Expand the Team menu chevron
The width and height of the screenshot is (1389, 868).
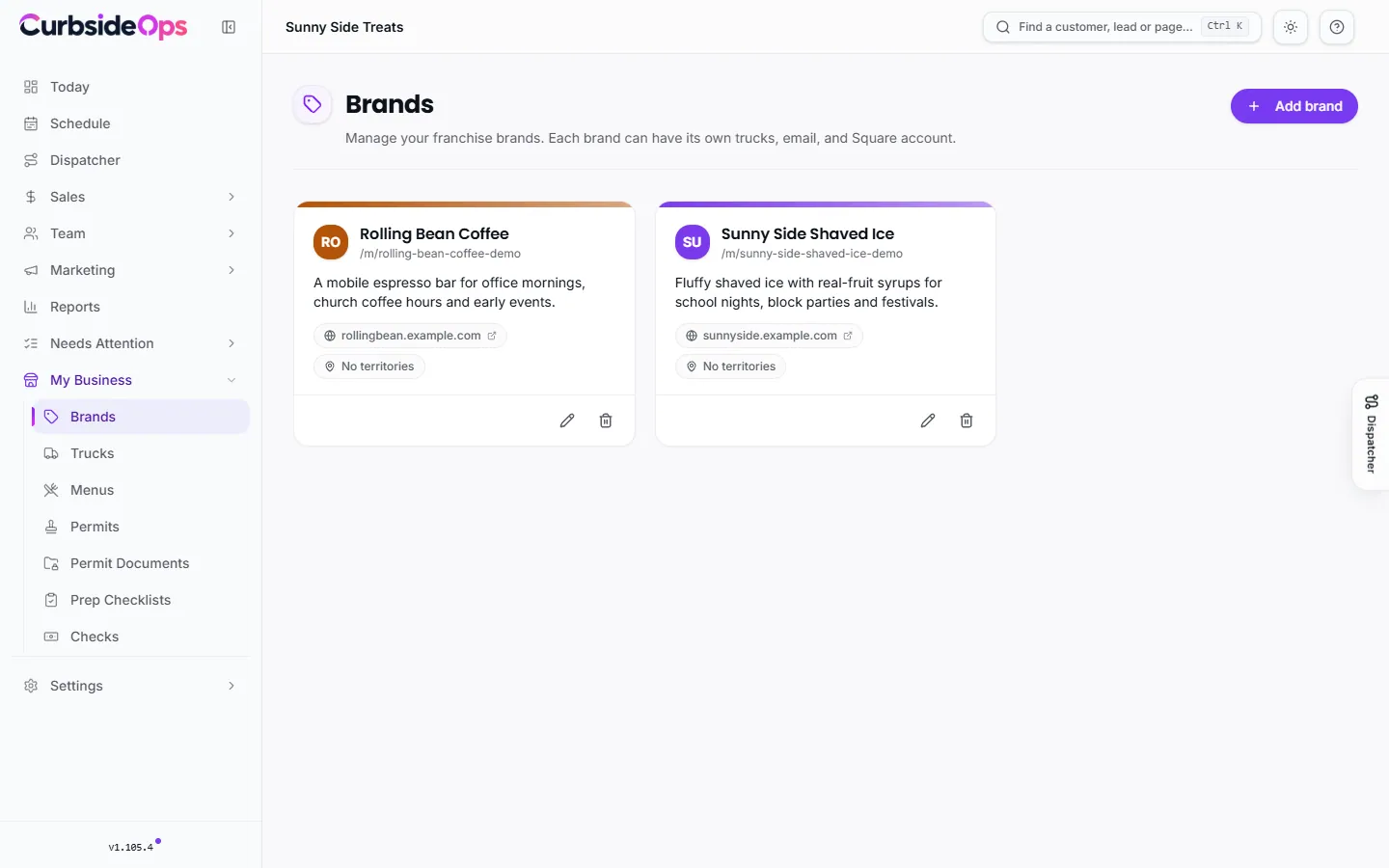coord(231,233)
